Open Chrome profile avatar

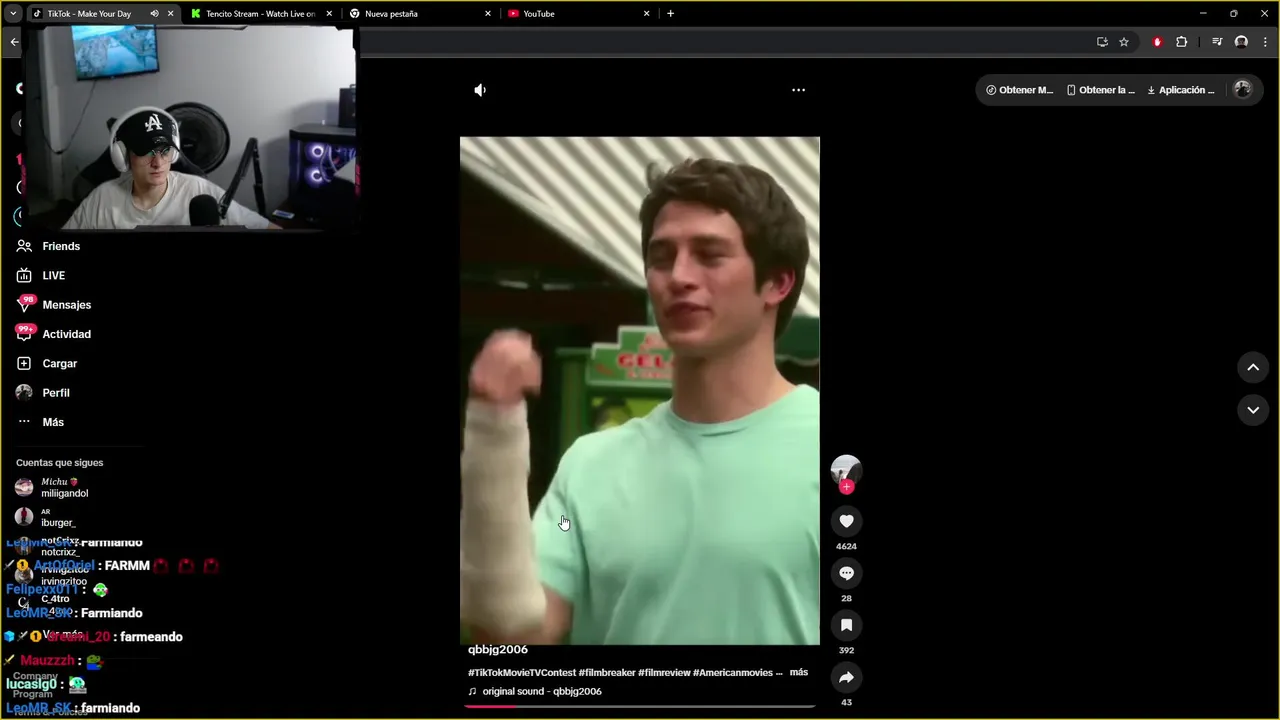(x=1241, y=42)
